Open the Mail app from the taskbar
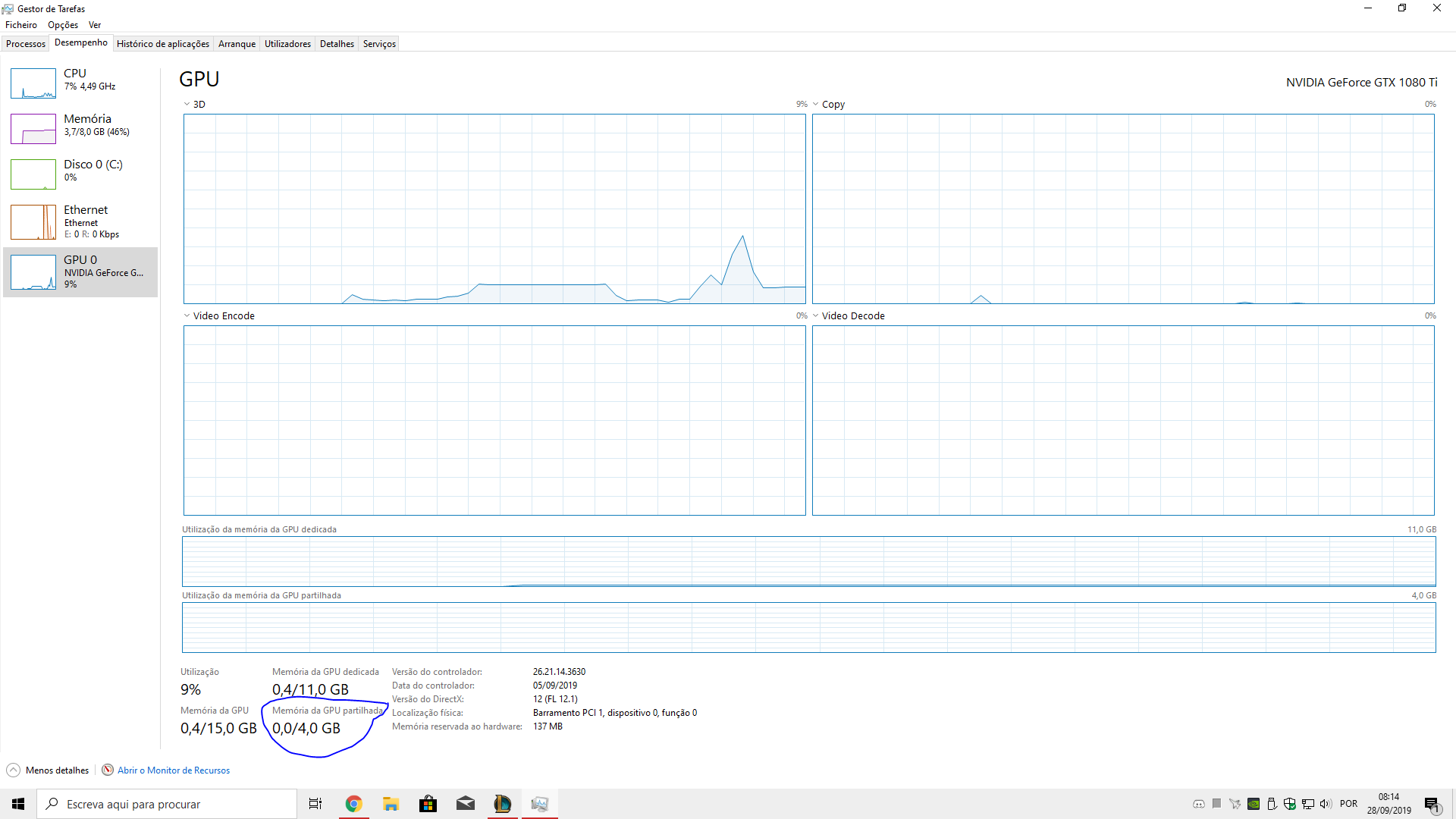The image size is (1456, 819). coord(466,804)
